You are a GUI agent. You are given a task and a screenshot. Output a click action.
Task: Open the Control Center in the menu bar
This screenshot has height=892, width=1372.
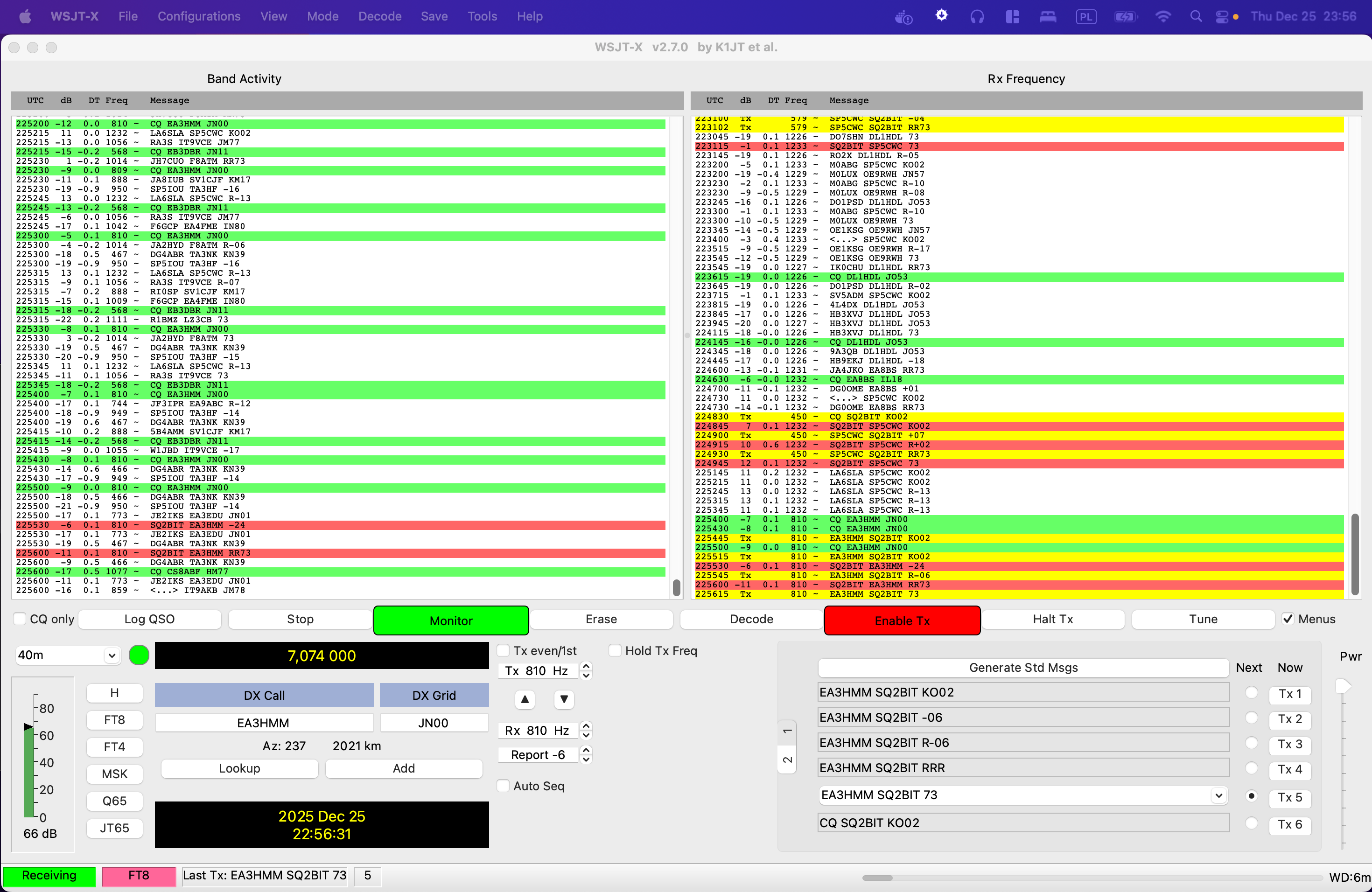[1222, 17]
